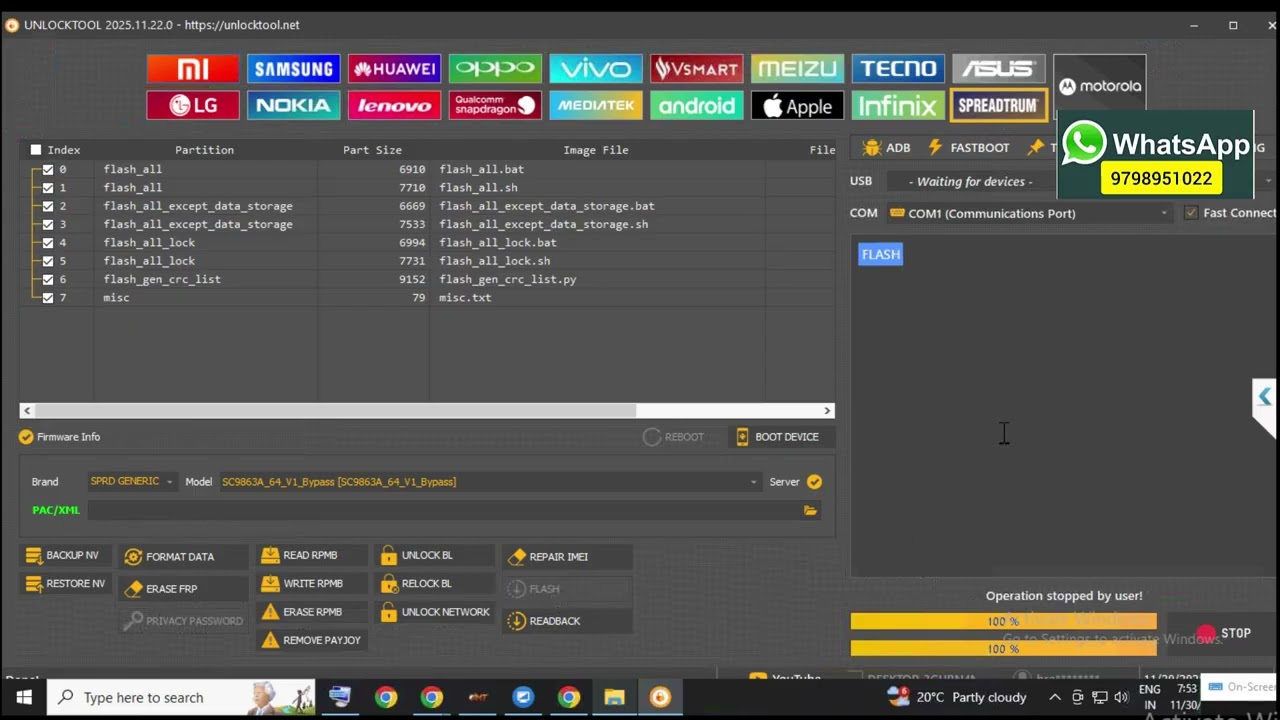Toggle row 3 checkbox for flash_all_except_data_storage.sh

point(47,225)
